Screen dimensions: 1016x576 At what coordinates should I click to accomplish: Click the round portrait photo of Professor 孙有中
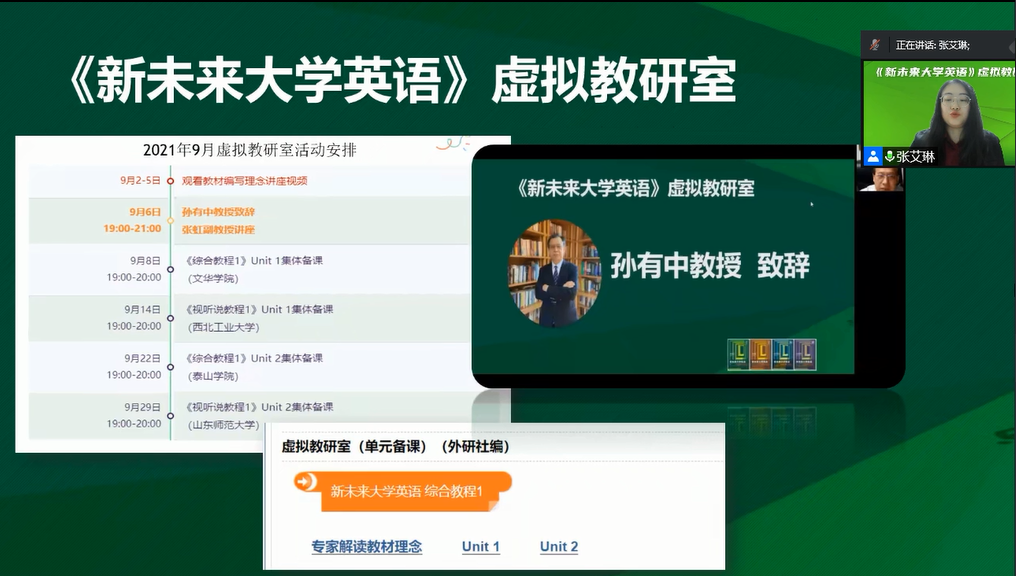click(555, 273)
